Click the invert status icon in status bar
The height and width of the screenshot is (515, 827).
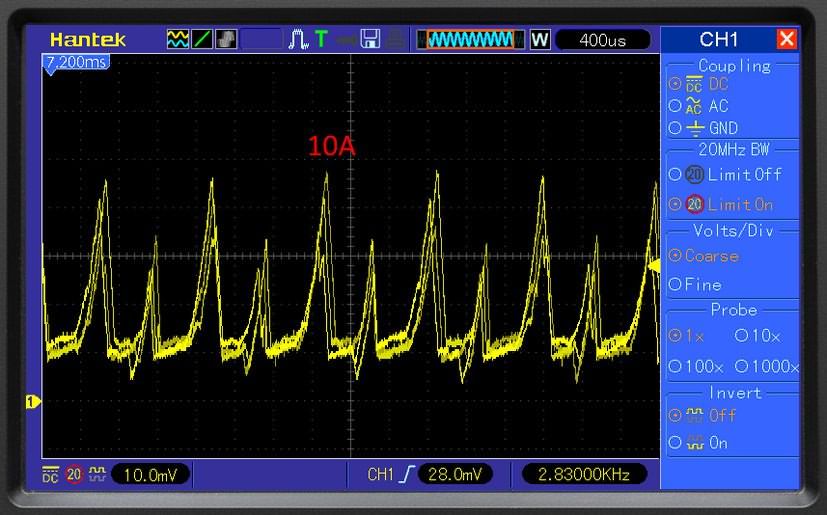[97, 474]
